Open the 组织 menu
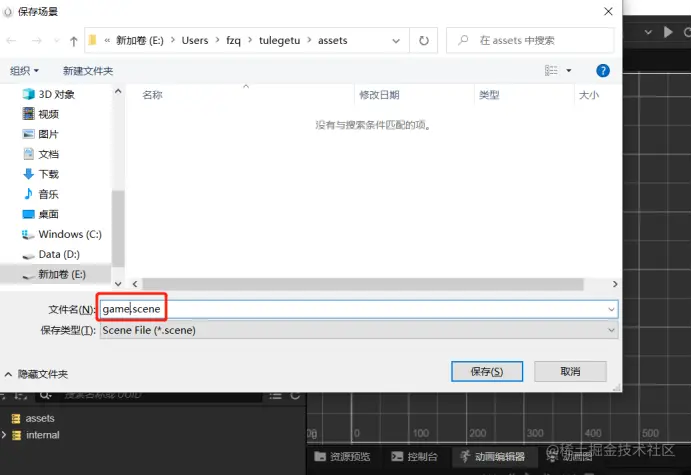The width and height of the screenshot is (692, 475). 24,71
